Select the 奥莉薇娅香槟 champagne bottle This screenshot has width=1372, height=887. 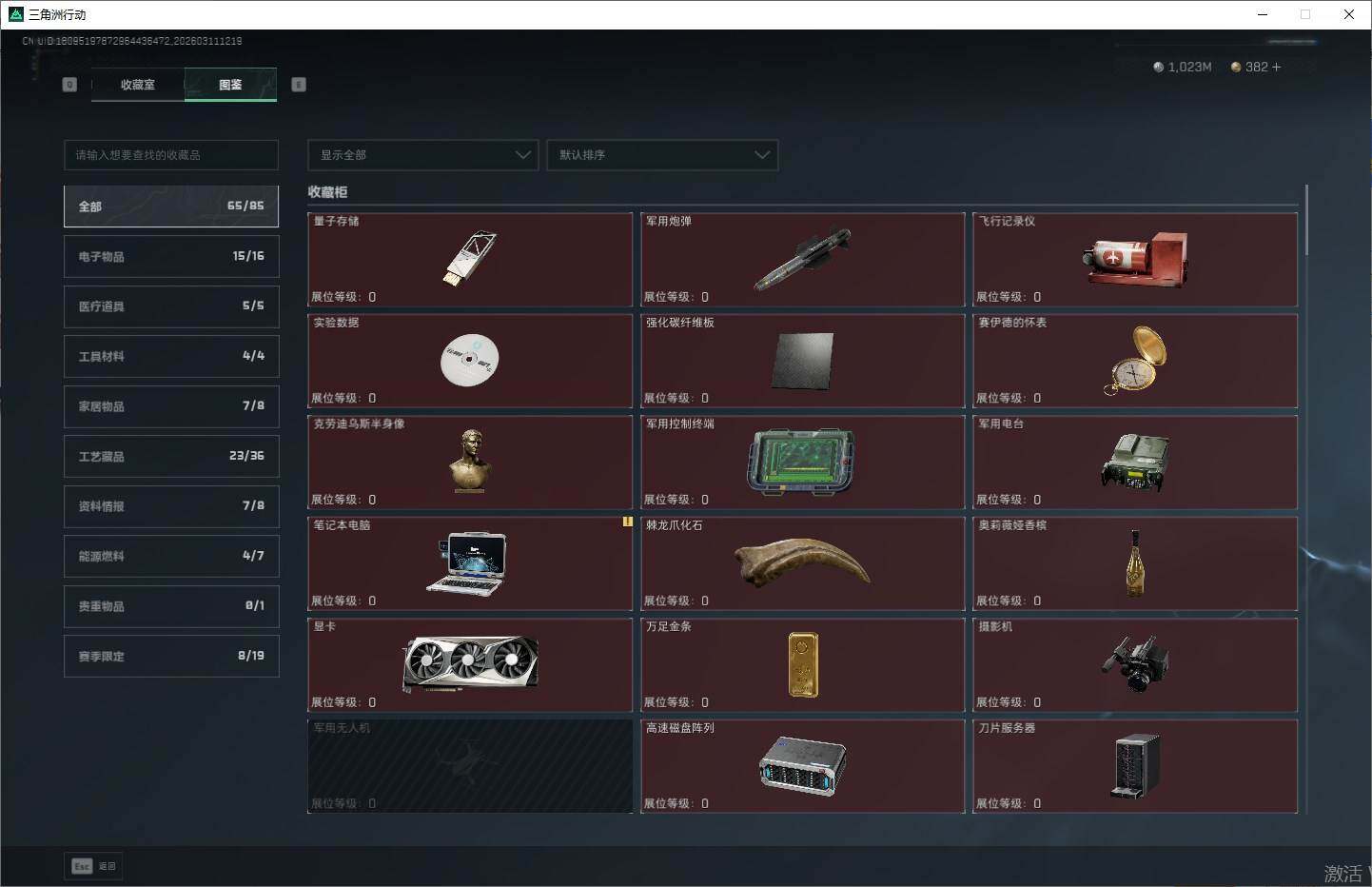click(1135, 563)
